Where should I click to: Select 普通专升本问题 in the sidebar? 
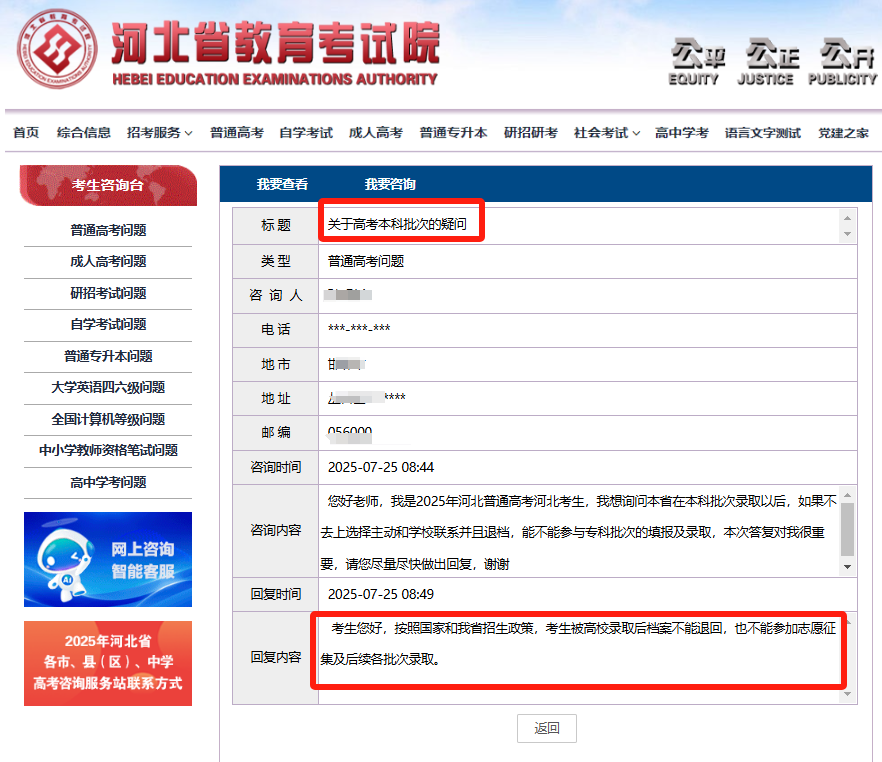(x=108, y=356)
